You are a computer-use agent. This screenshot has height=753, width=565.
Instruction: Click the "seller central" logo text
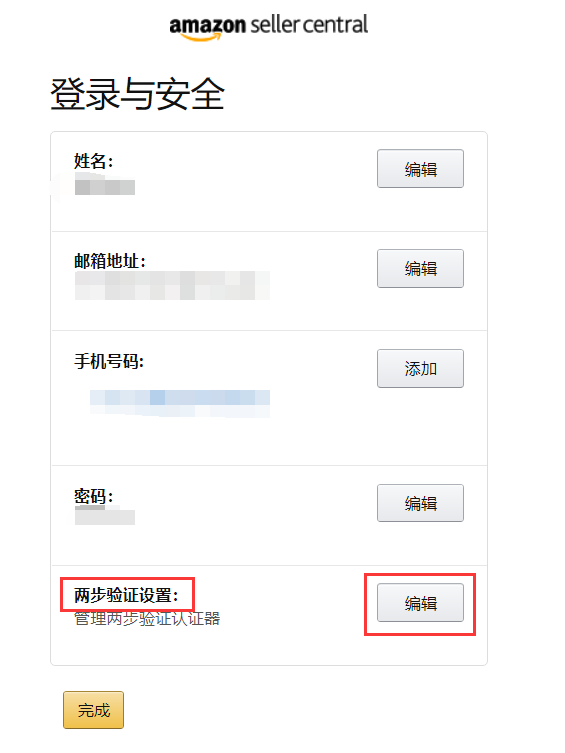(309, 24)
